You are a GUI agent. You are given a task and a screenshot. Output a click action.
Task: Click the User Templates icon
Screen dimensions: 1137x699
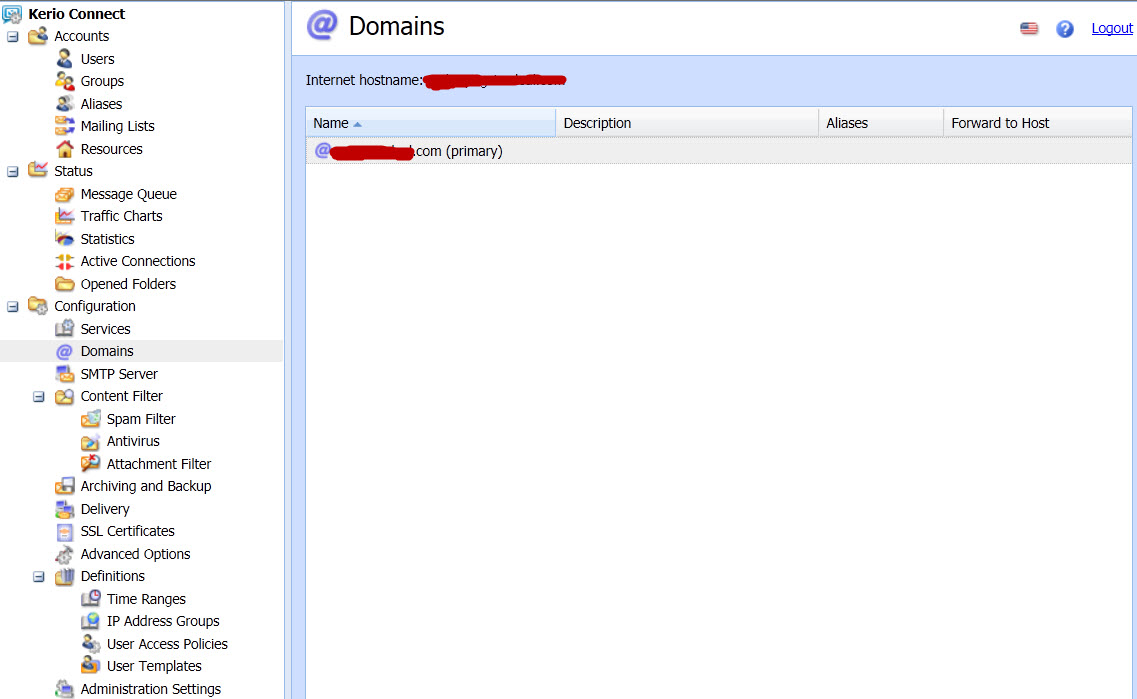(91, 666)
